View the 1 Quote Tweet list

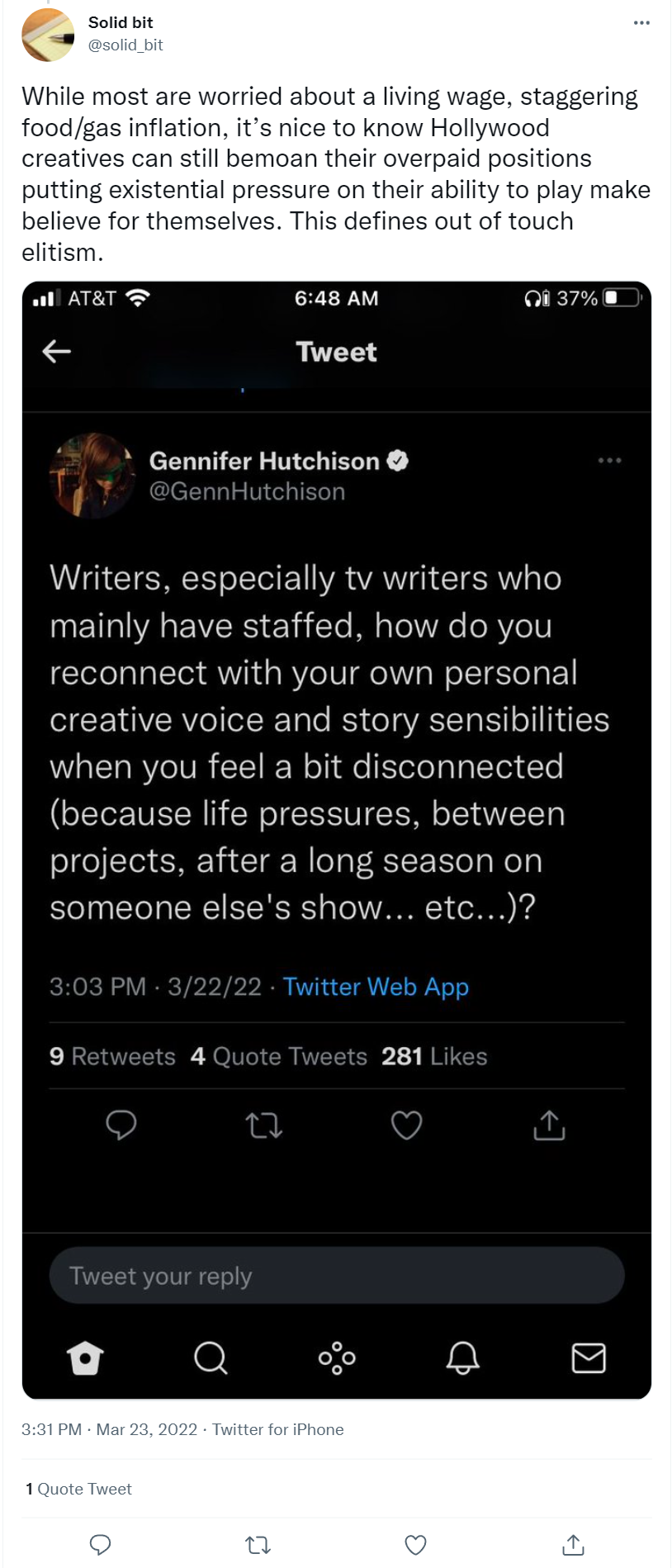click(79, 1489)
